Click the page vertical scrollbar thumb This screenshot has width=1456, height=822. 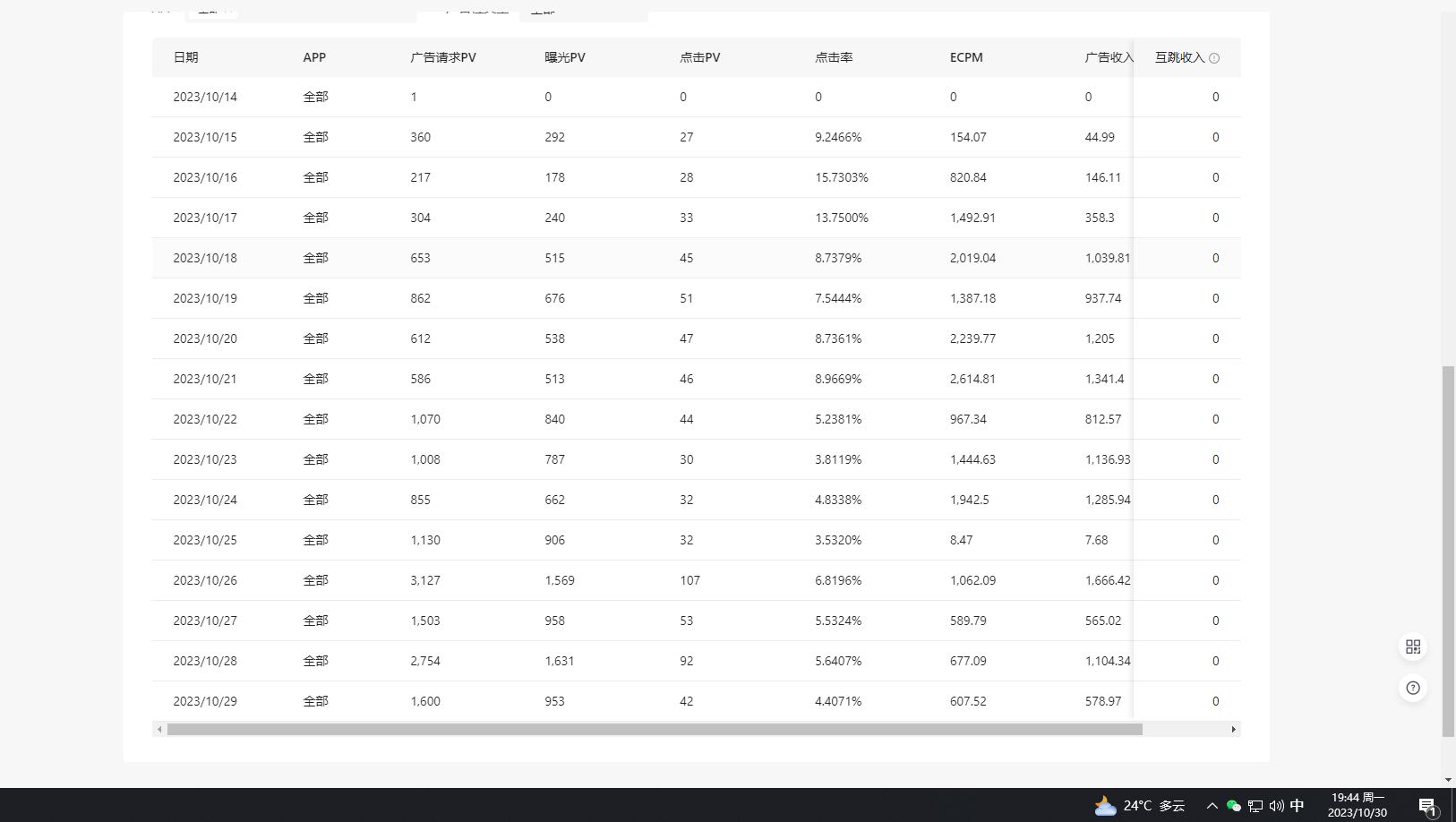pos(1448,551)
